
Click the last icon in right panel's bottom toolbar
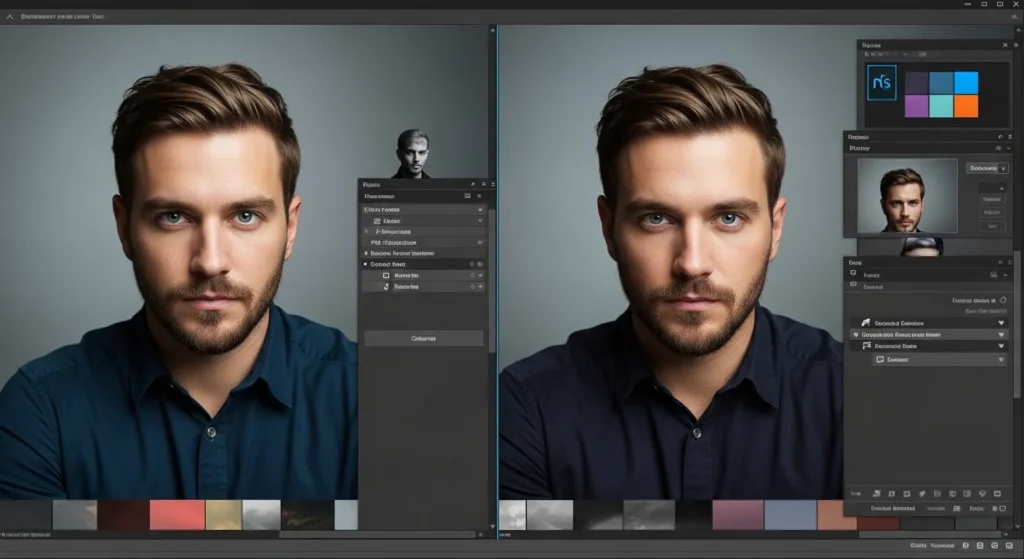997,493
